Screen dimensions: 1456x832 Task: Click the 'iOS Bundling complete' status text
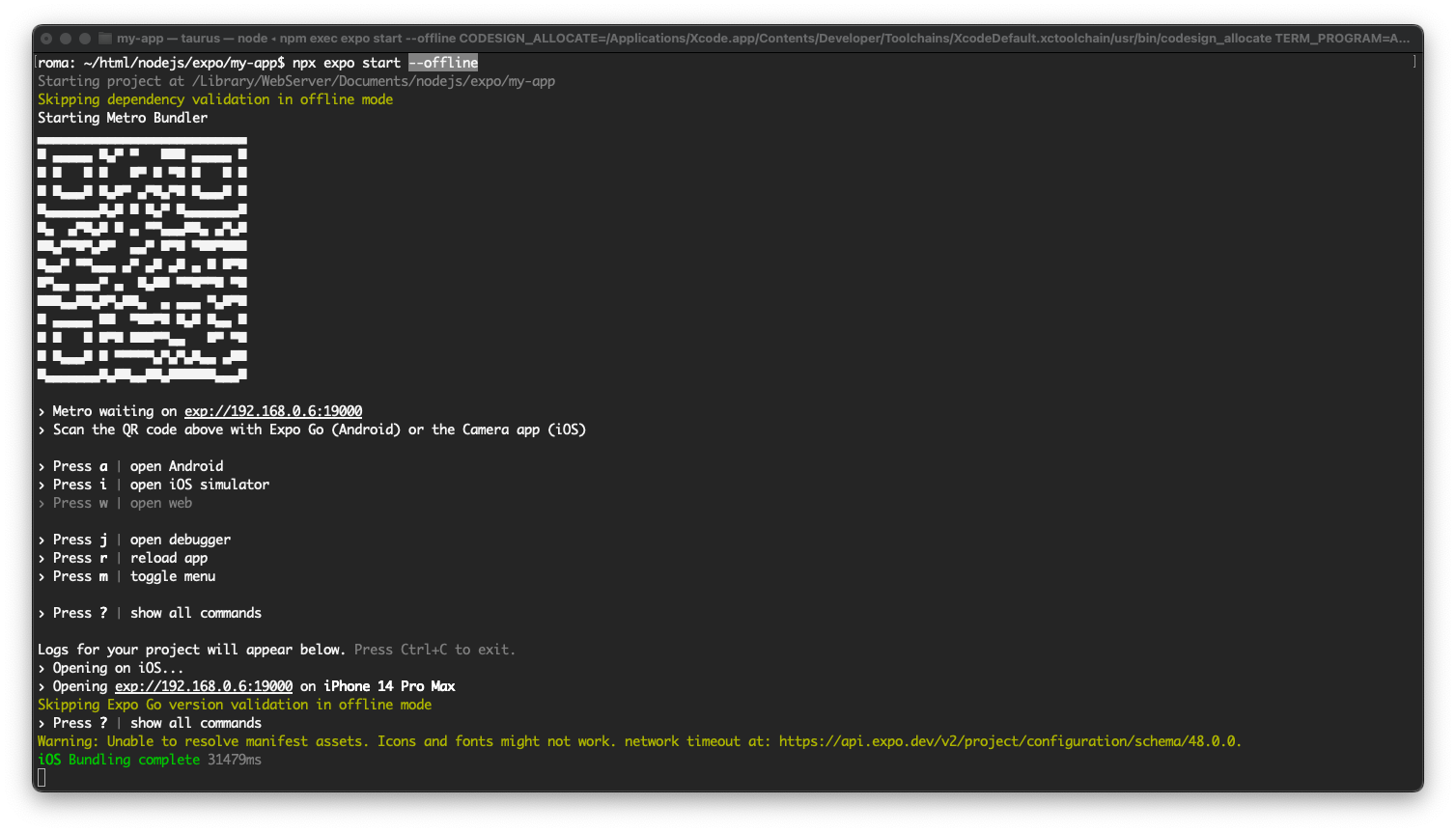tap(119, 760)
